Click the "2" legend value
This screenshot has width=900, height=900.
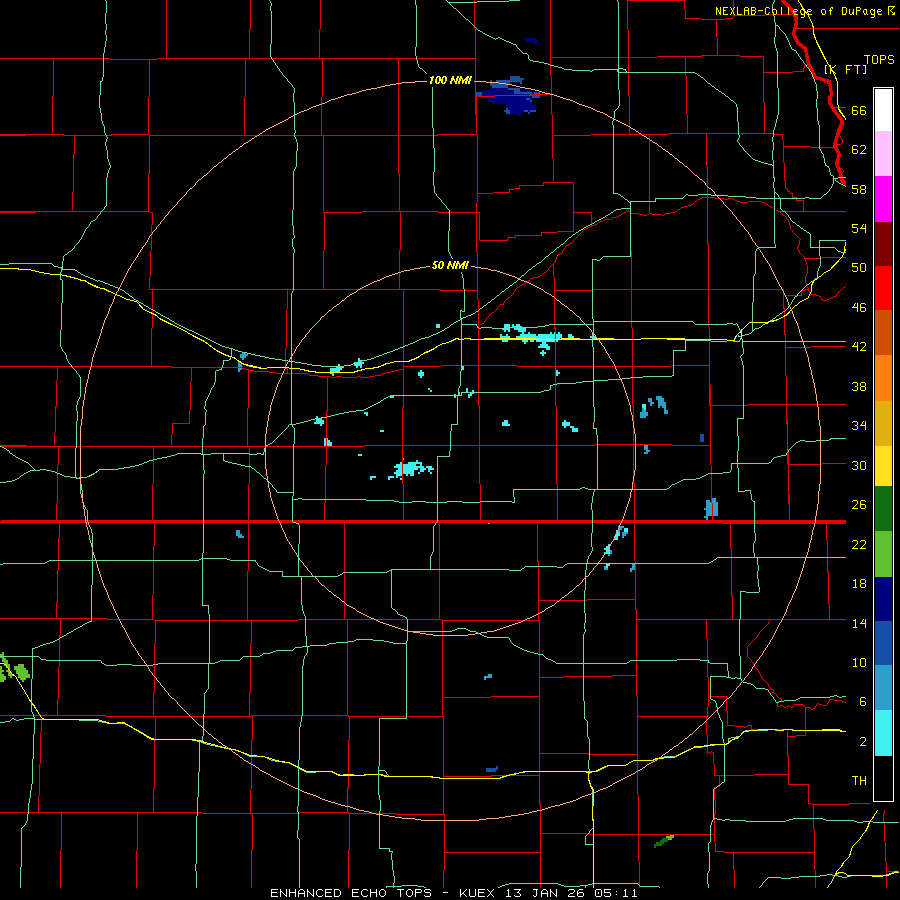point(863,742)
